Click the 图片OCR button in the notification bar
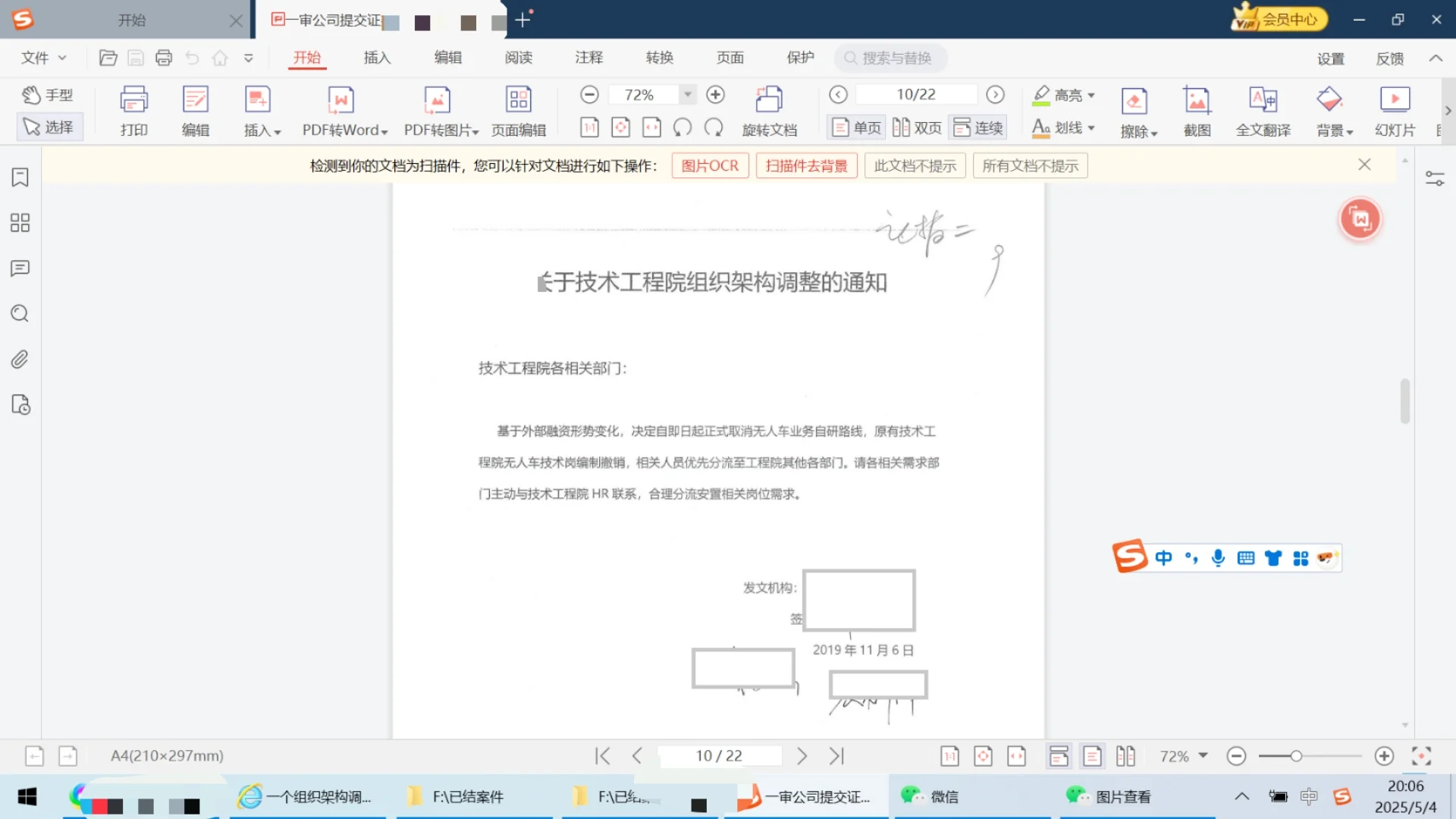Screen dimensions: 1456x819 pyautogui.click(x=709, y=165)
